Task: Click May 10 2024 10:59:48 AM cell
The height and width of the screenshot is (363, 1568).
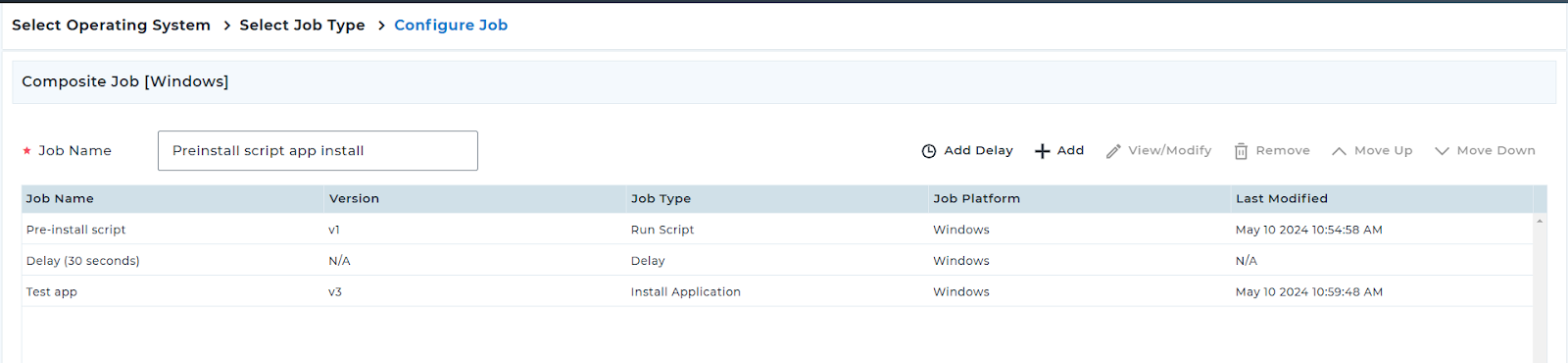Action: [1308, 291]
